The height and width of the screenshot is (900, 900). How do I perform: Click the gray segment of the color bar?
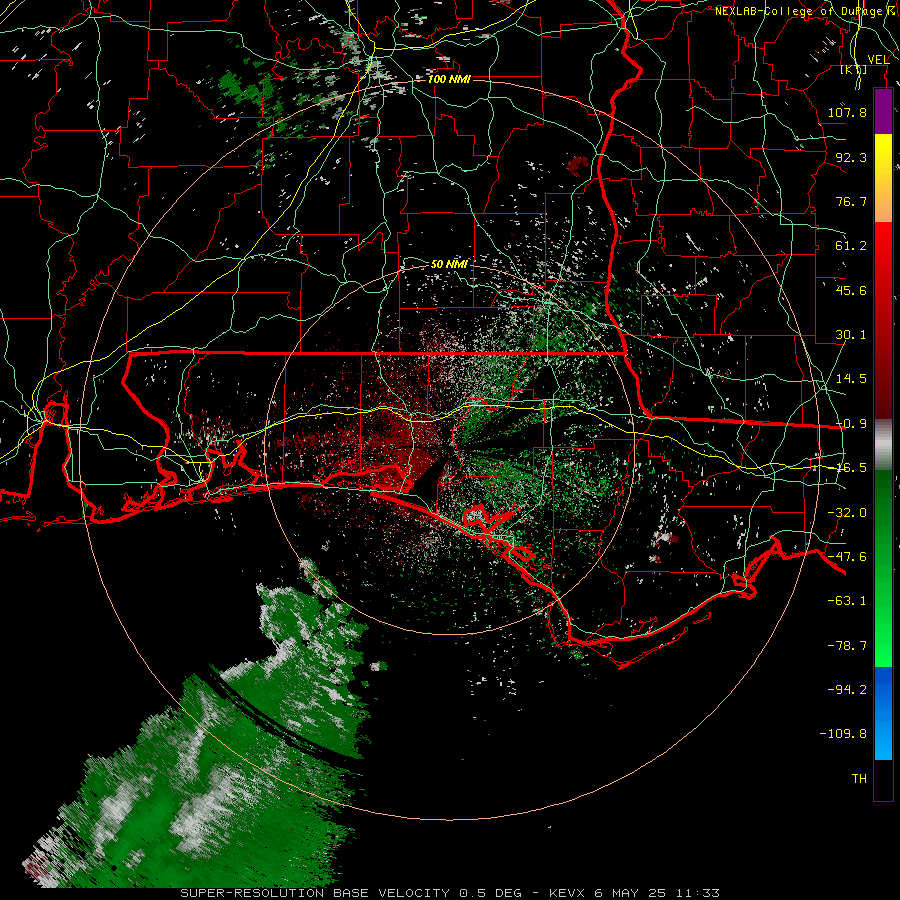coord(883,445)
